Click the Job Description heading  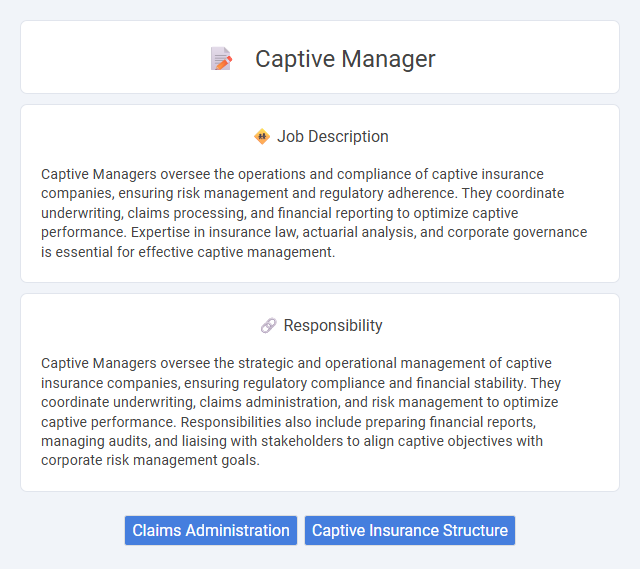coord(333,136)
